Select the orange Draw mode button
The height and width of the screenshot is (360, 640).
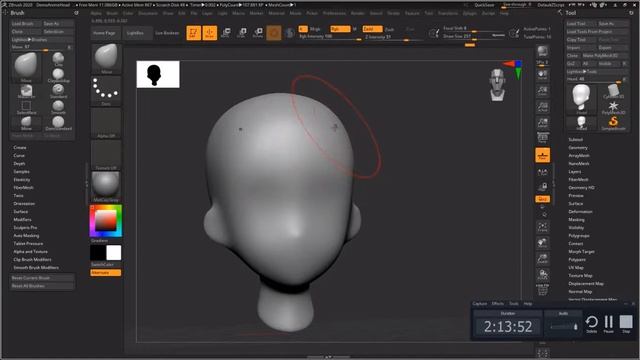coord(210,33)
